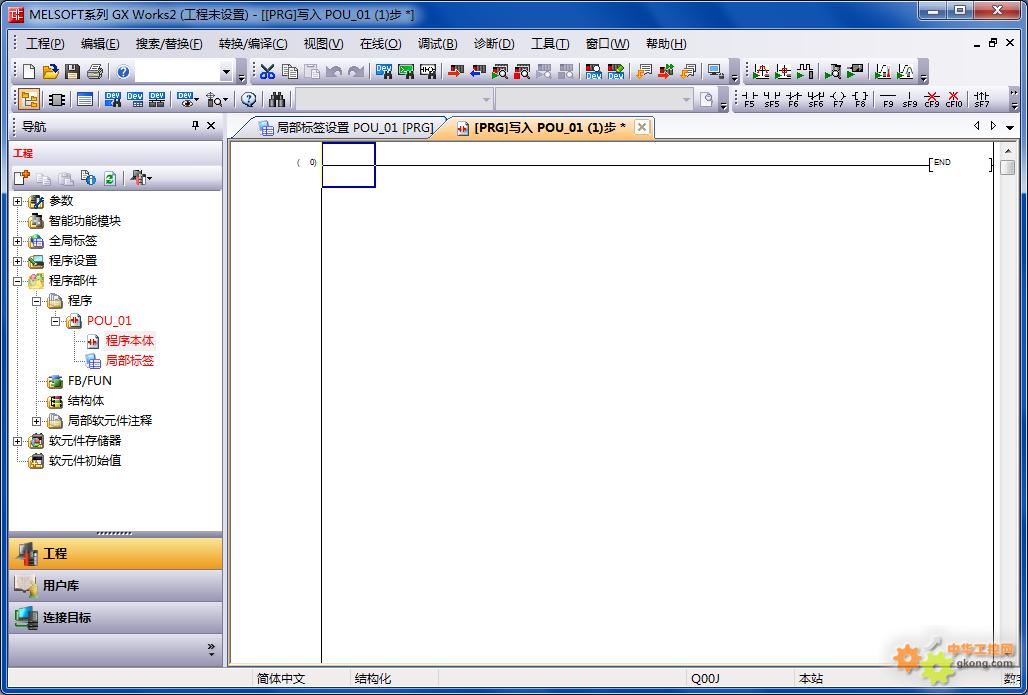
Task: Expand the 全局标签 tree node
Action: pos(18,241)
